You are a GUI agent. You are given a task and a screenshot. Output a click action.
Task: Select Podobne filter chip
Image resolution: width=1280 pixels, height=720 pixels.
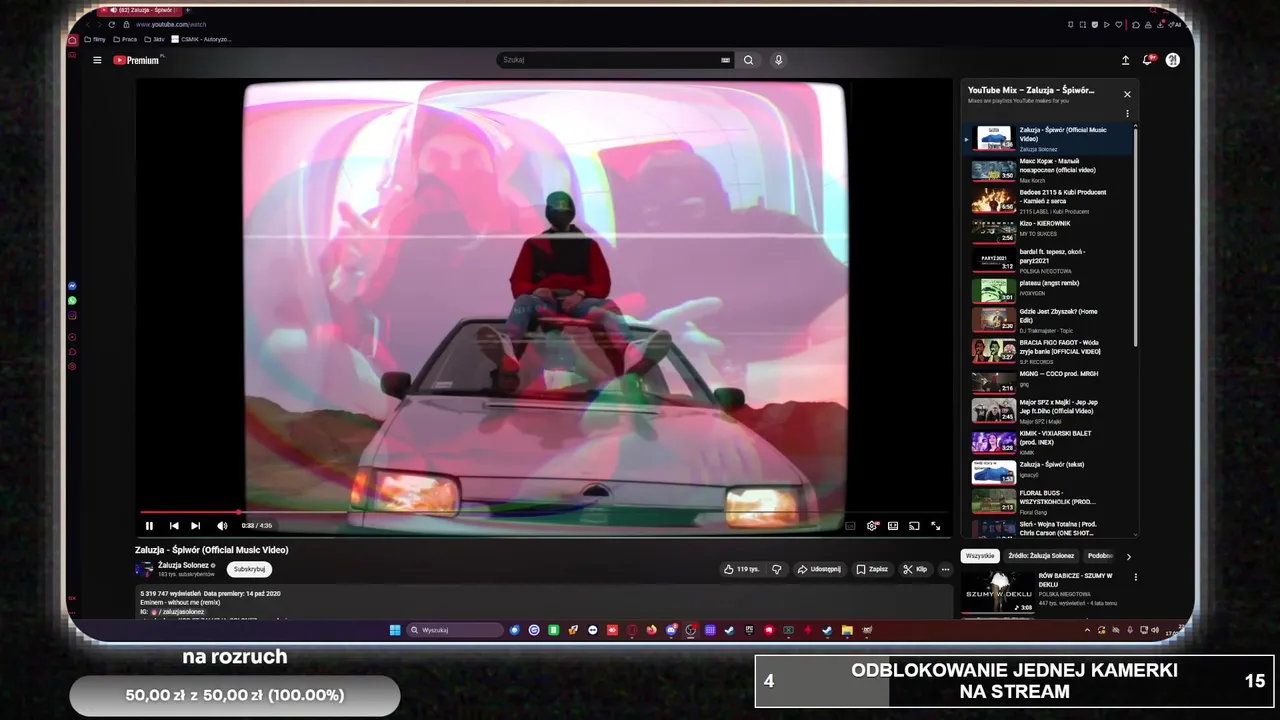(1100, 556)
